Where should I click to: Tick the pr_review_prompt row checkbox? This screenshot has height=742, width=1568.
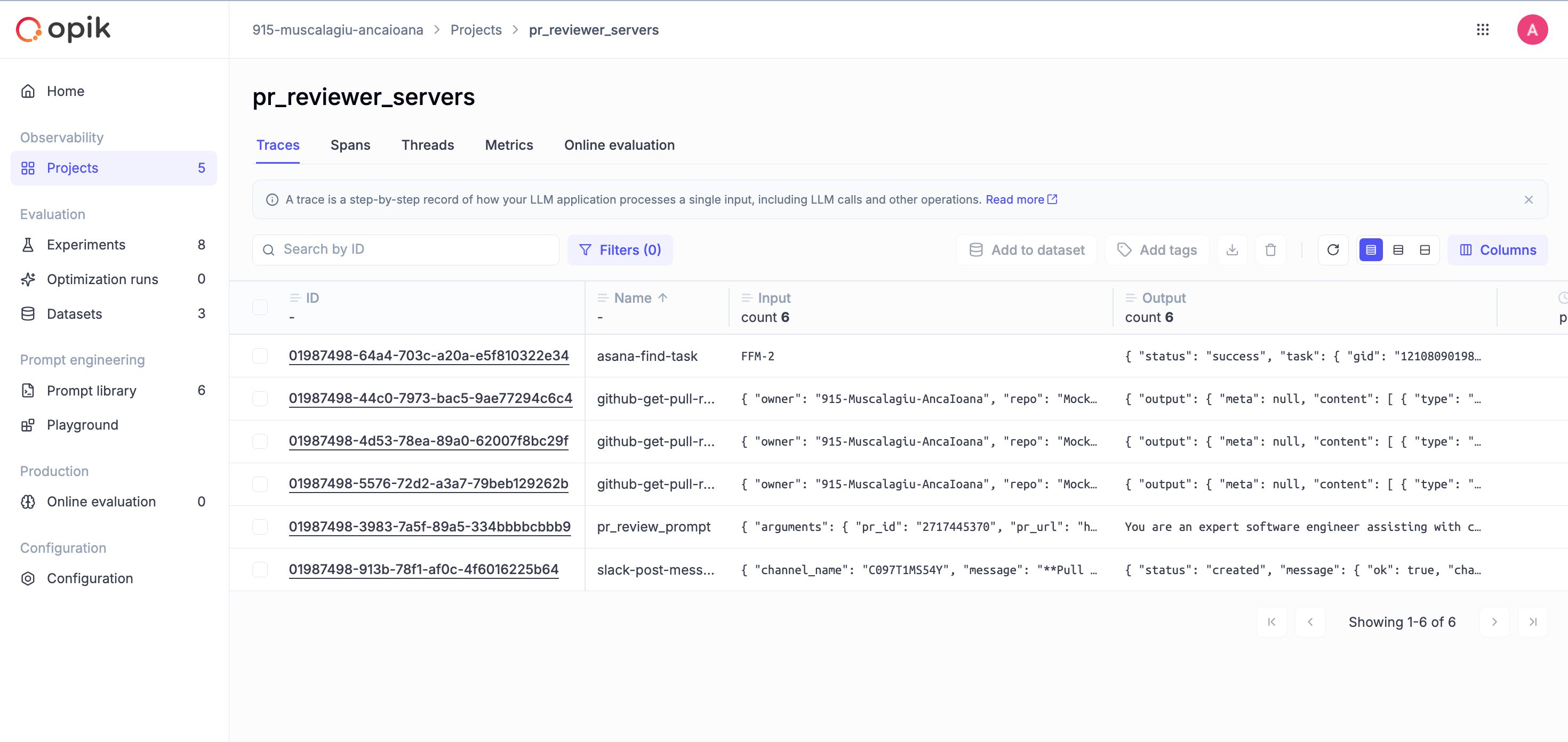coord(260,527)
